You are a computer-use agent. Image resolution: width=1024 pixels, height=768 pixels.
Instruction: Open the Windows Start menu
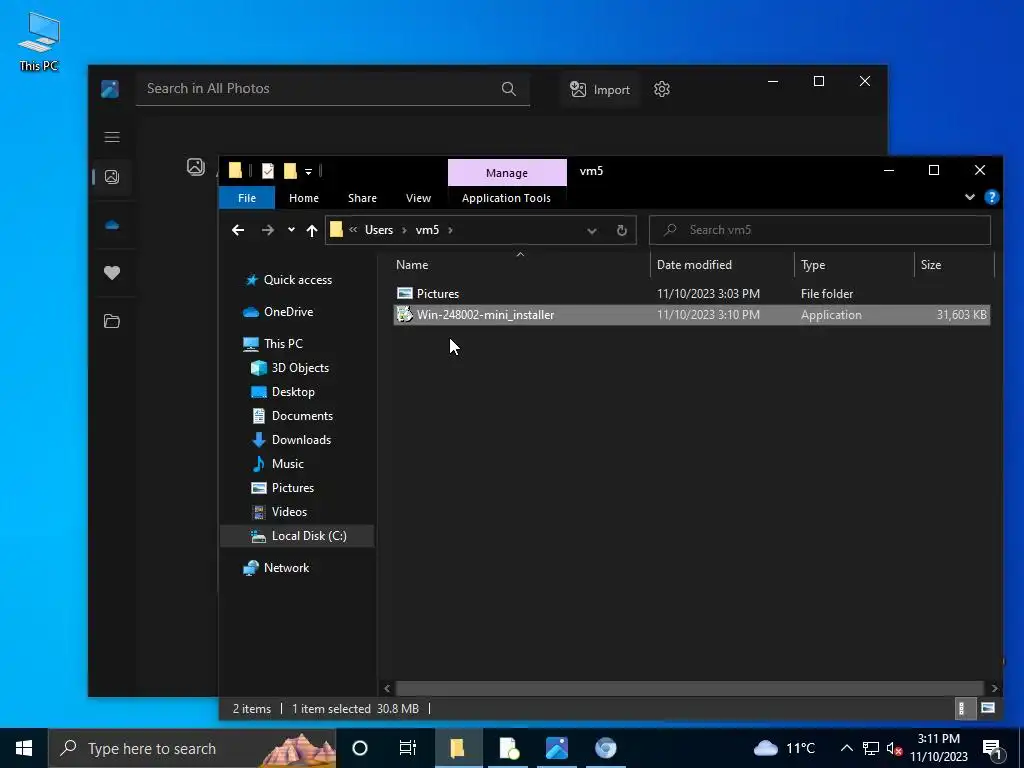pos(24,748)
